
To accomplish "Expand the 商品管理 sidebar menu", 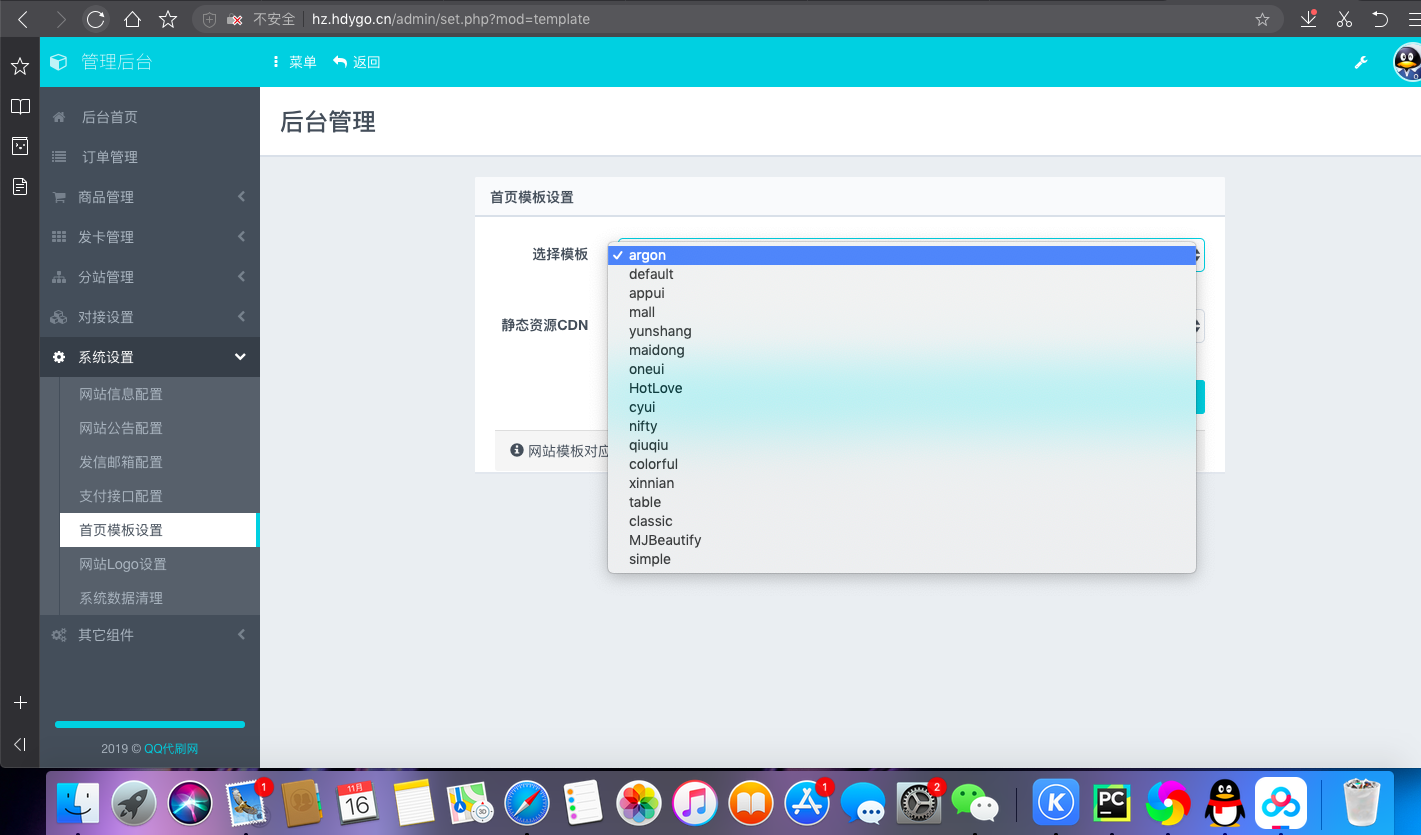I will (x=150, y=197).
